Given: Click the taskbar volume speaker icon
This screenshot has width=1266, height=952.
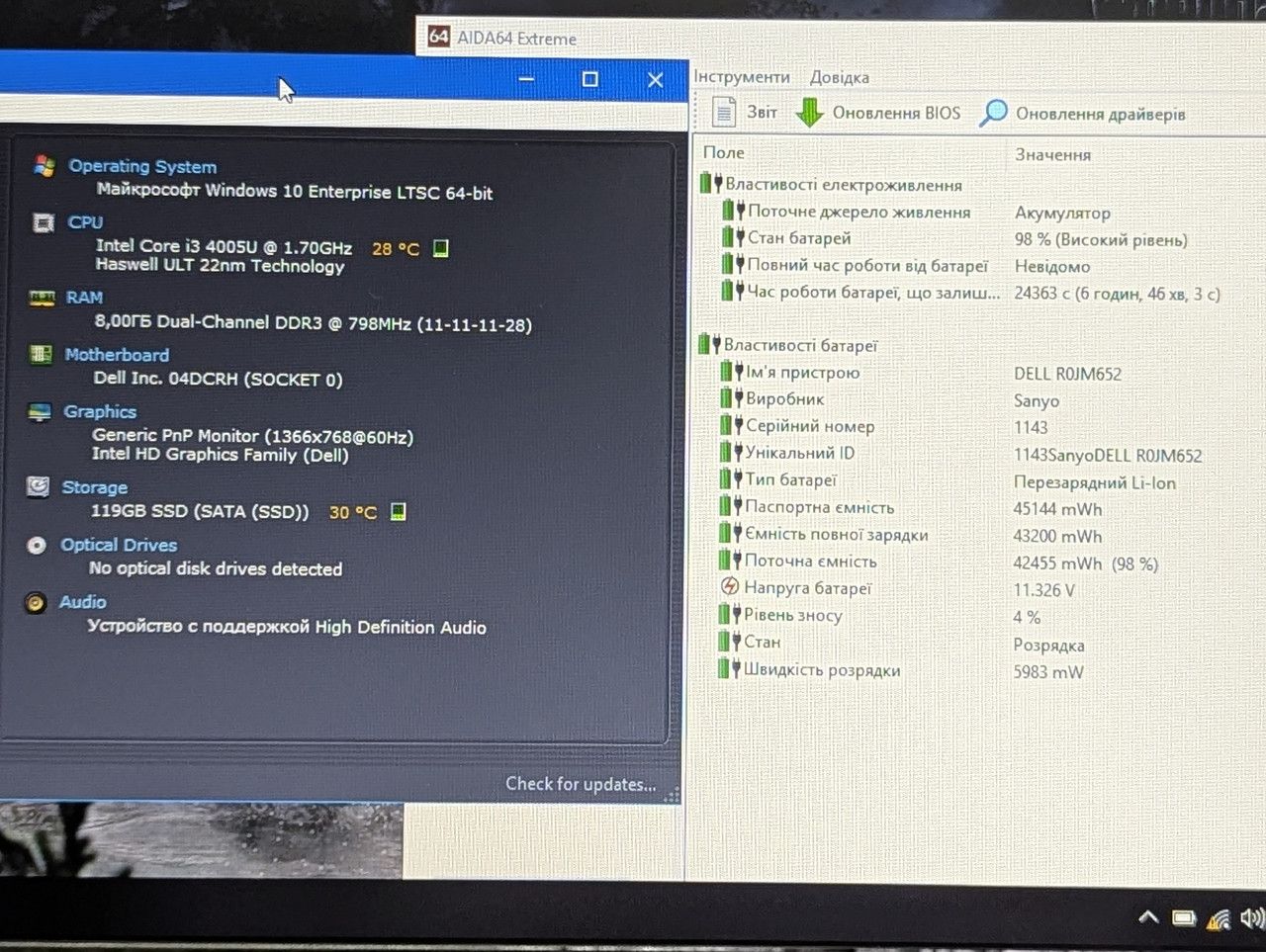Looking at the screenshot, I should point(1252,918).
